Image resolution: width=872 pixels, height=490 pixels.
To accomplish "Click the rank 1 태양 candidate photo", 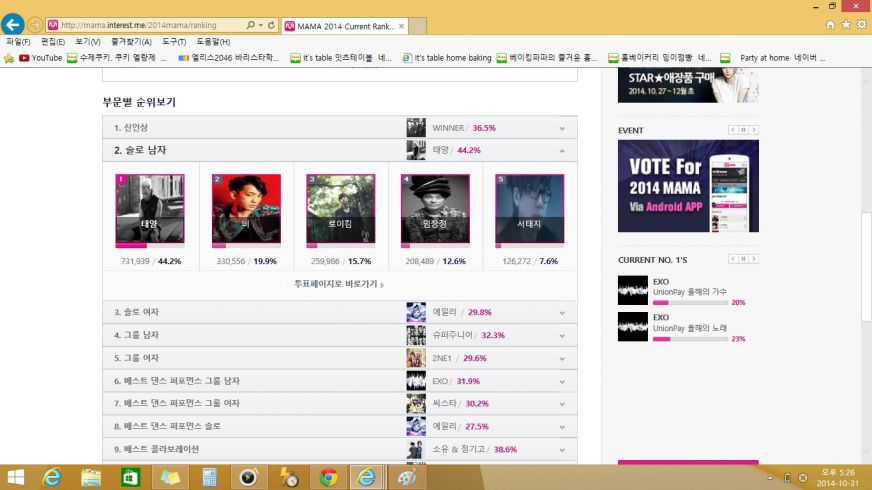I will pyautogui.click(x=150, y=209).
